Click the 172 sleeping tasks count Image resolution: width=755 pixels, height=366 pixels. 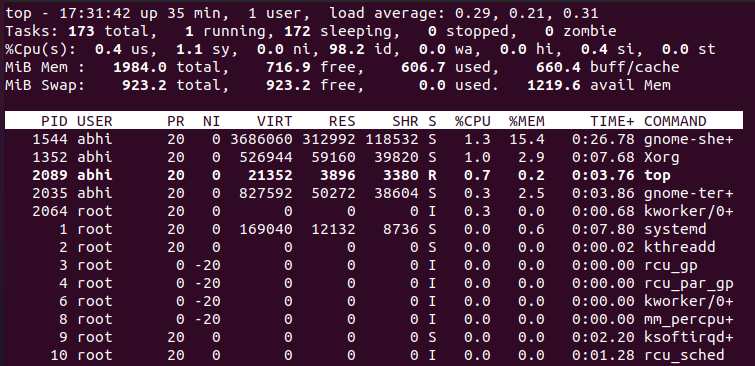pyautogui.click(x=297, y=31)
